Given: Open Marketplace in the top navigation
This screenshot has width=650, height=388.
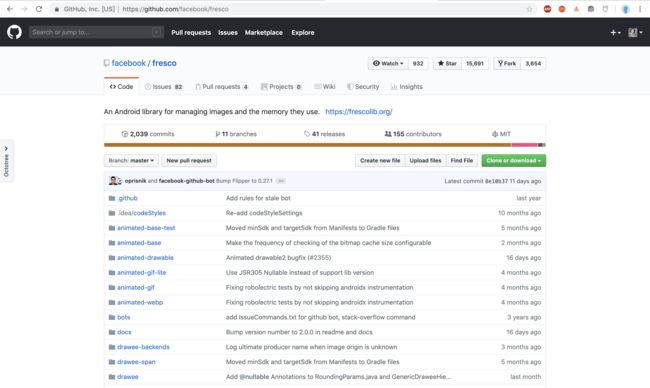Looking at the screenshot, I should [264, 32].
